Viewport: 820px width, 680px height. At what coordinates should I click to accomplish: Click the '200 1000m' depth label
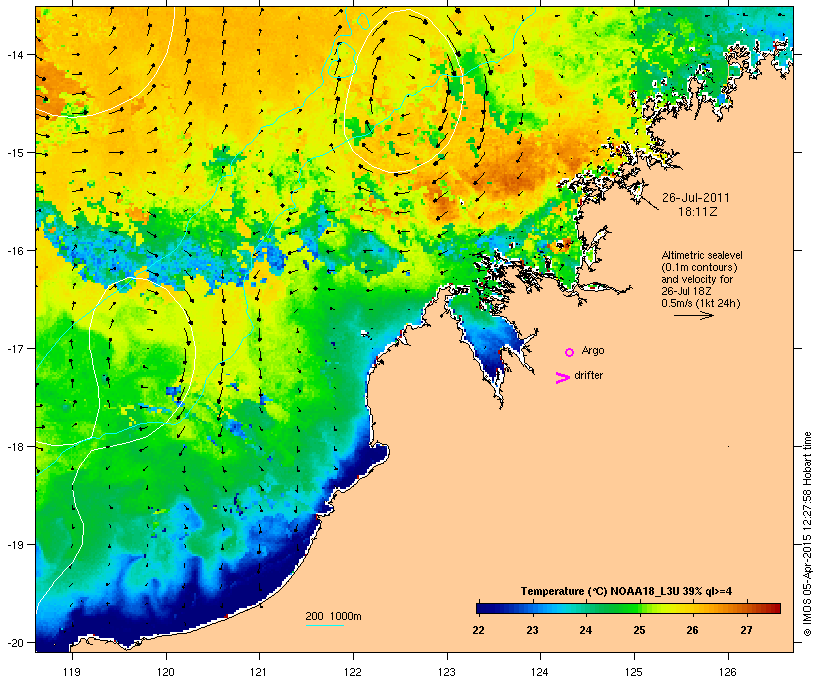[333, 616]
